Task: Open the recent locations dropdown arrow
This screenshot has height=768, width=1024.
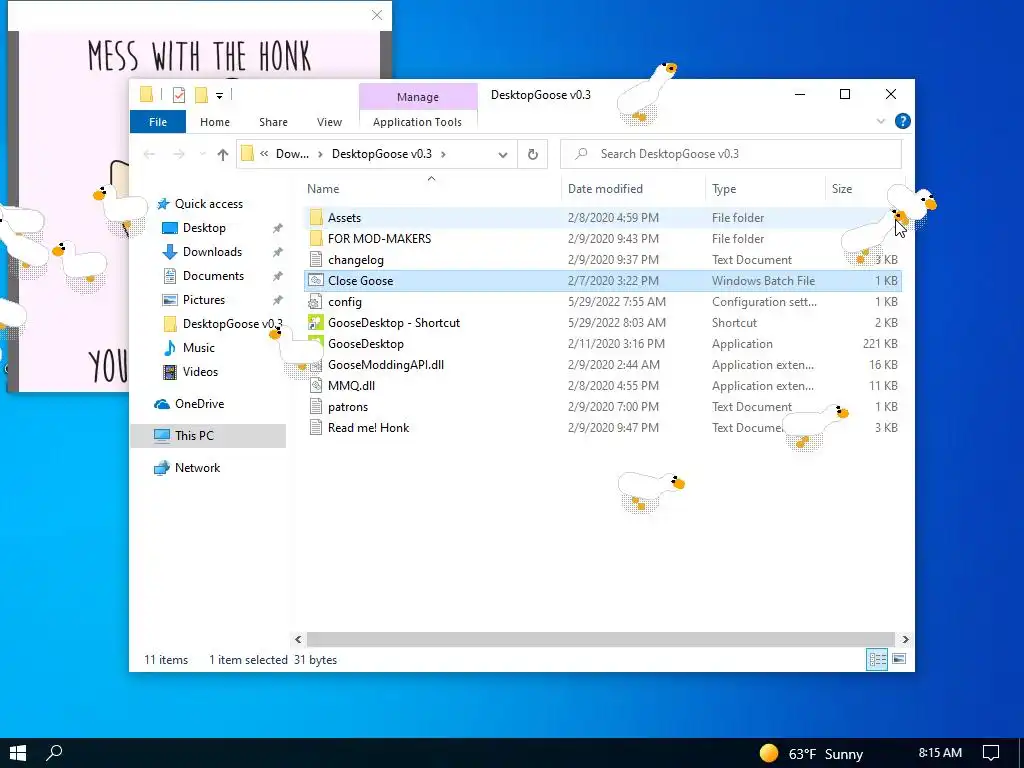Action: click(x=202, y=155)
